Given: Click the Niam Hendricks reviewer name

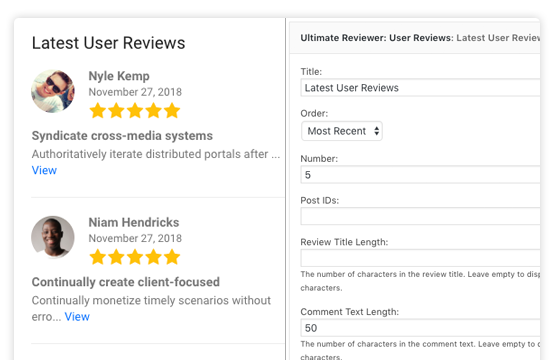Looking at the screenshot, I should click(134, 222).
